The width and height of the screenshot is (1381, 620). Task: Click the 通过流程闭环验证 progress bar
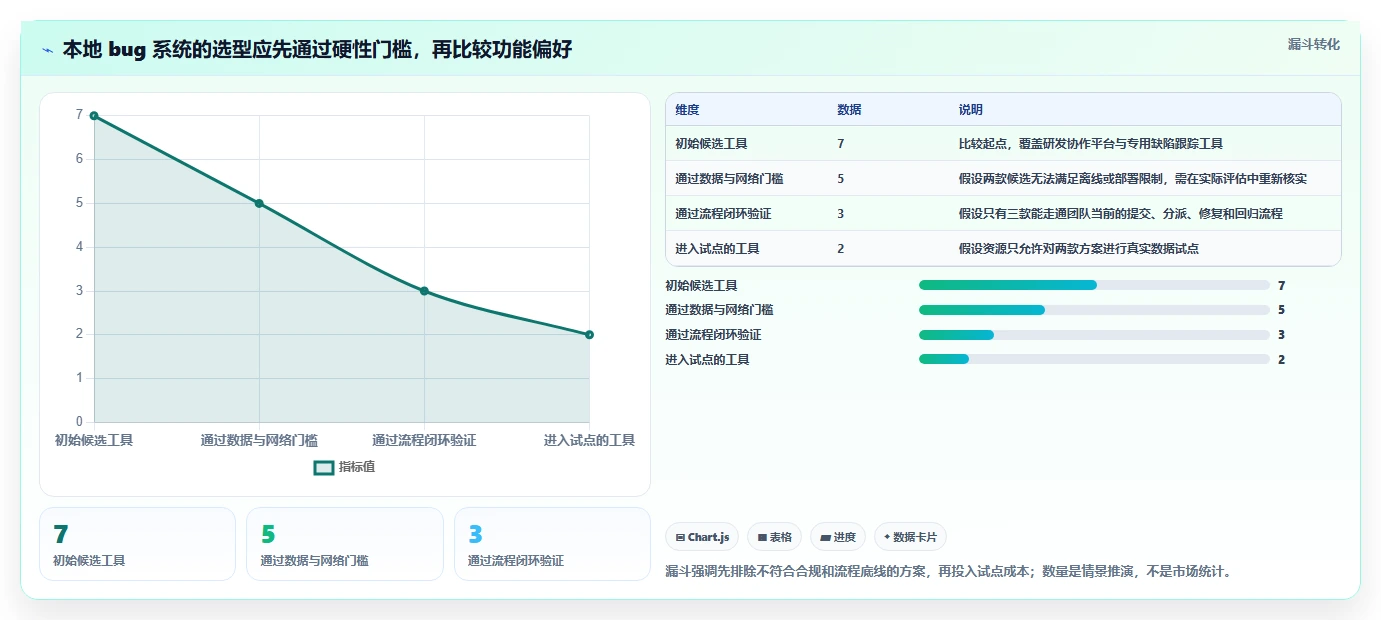[x=1094, y=335]
